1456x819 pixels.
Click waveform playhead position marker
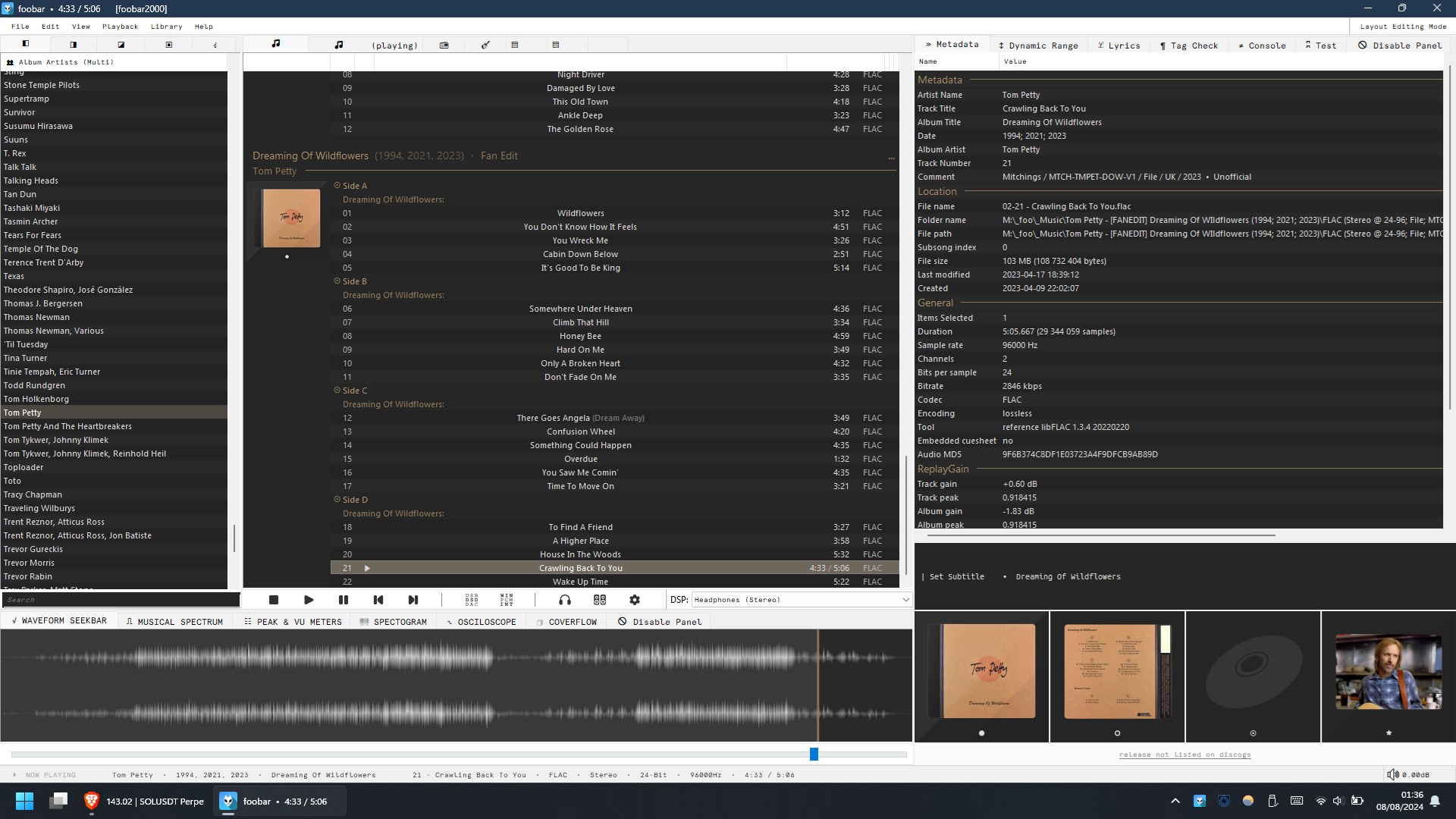coord(817,686)
